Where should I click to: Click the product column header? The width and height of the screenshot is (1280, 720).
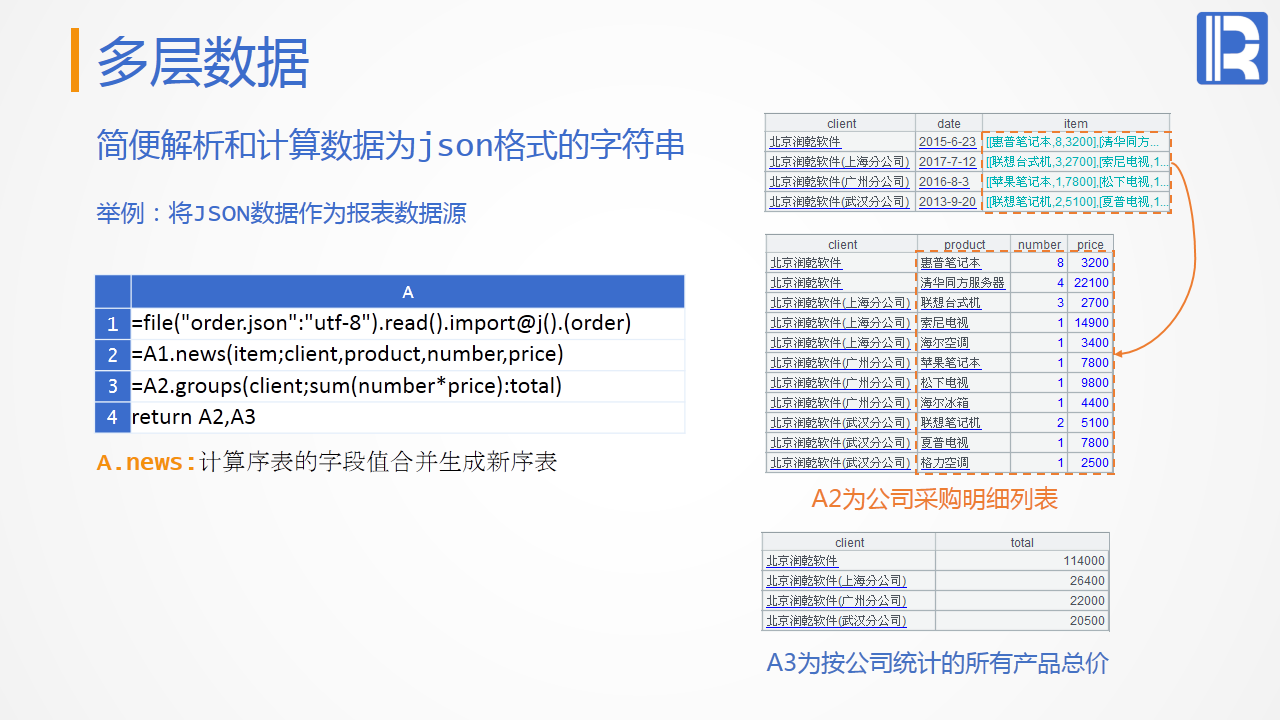(x=964, y=245)
